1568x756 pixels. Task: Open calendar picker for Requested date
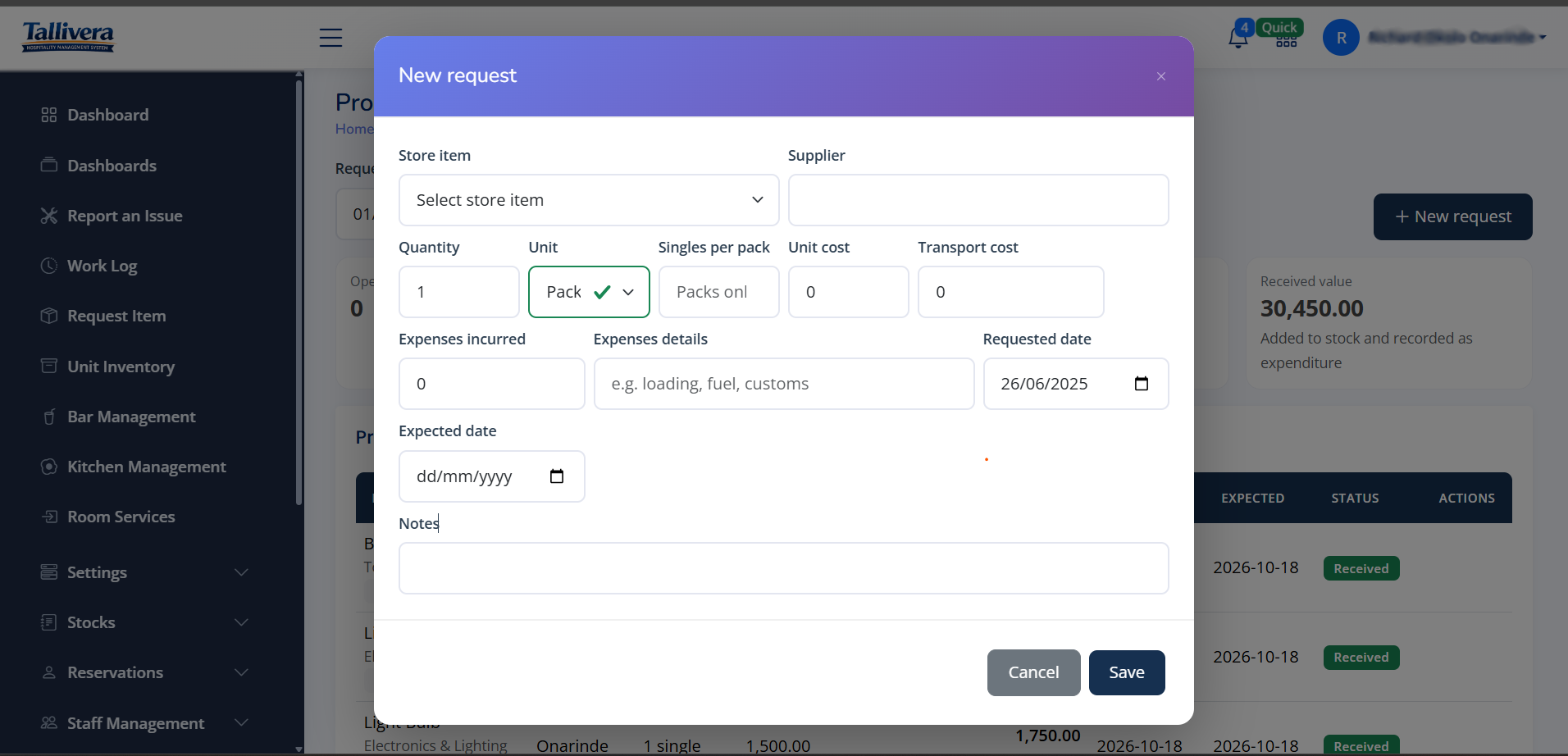click(x=1141, y=384)
